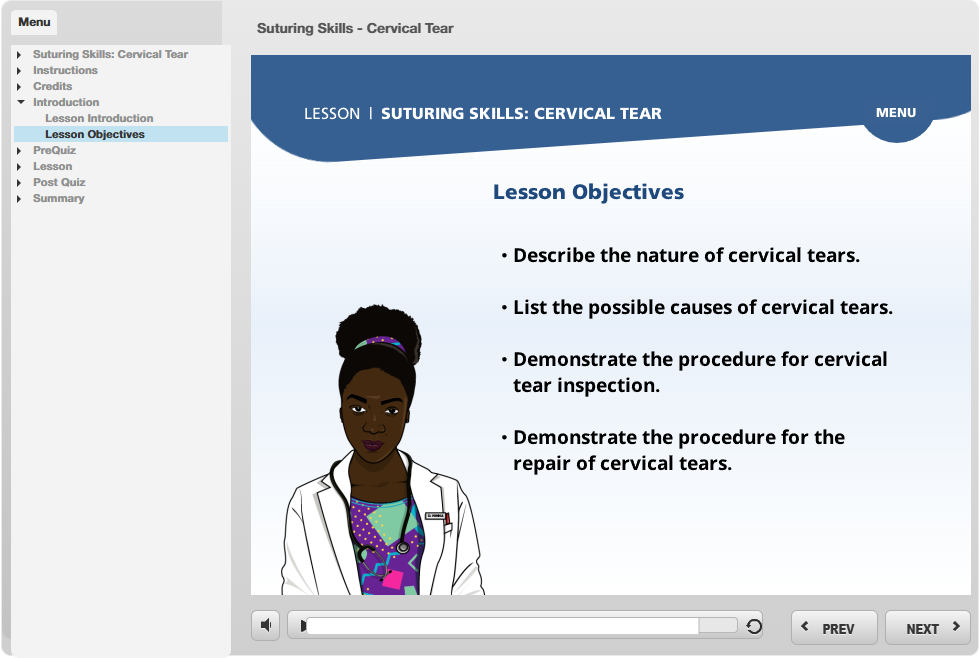Expand the Post Quiz section arrow

[x=20, y=183]
